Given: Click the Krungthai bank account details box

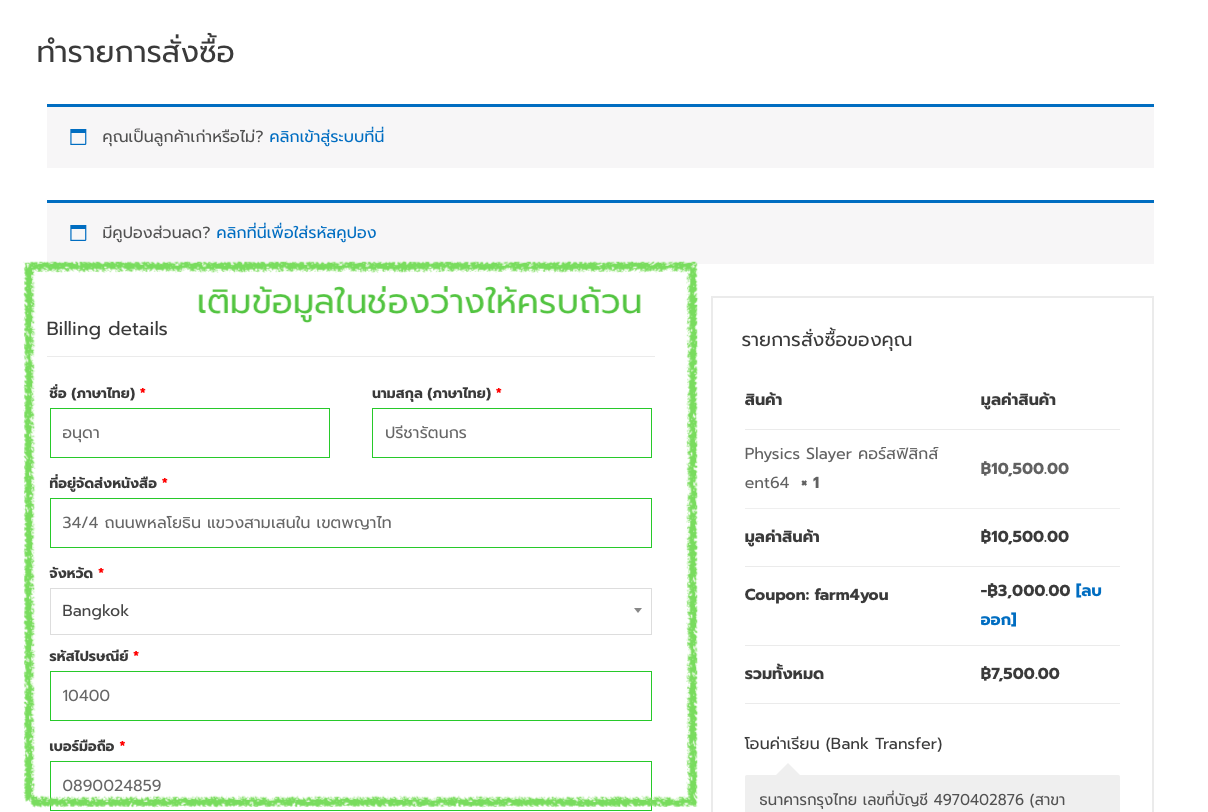Looking at the screenshot, I should (931, 798).
